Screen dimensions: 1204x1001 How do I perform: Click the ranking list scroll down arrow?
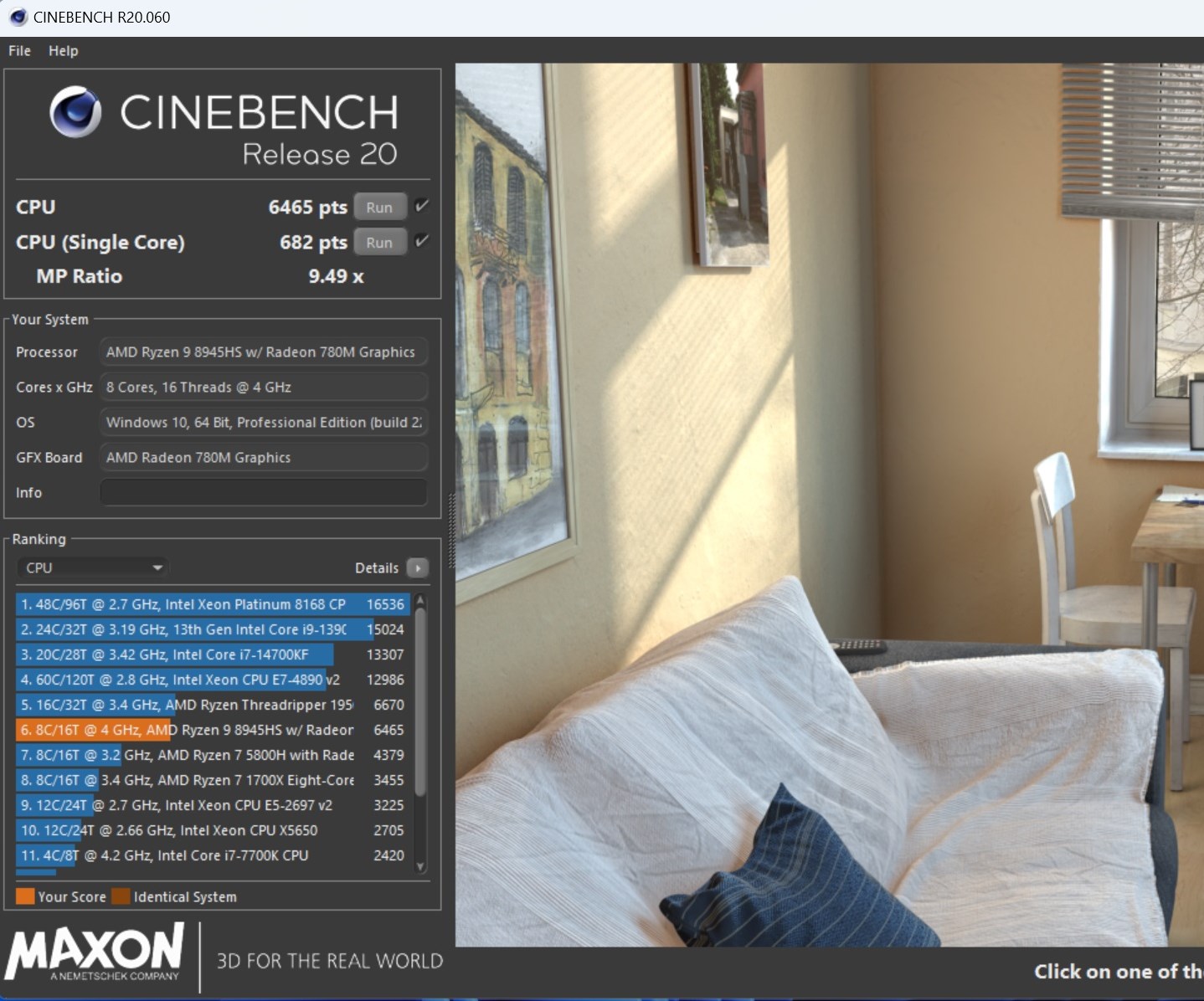click(x=420, y=866)
